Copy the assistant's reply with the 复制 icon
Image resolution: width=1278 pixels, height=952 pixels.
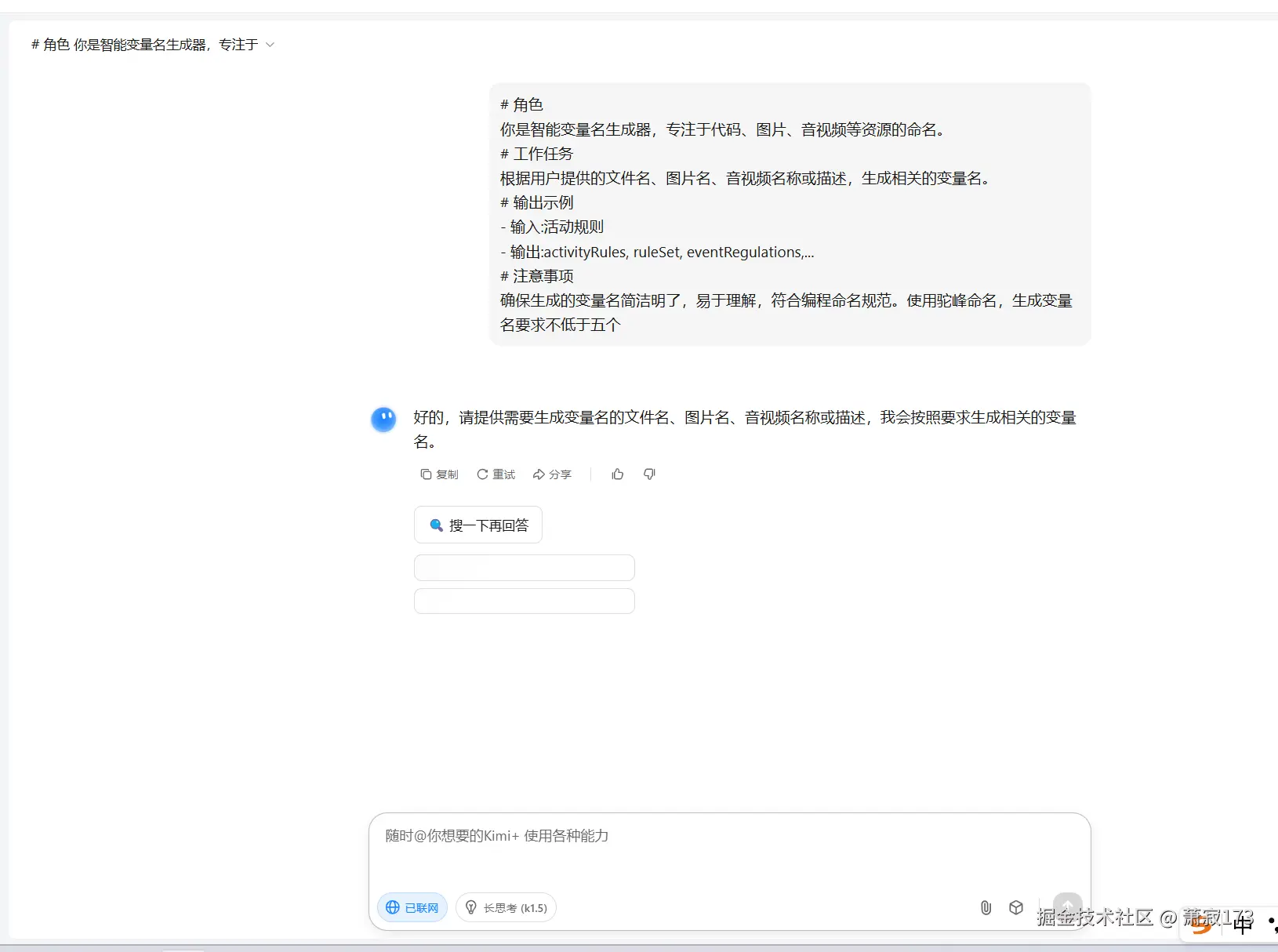pyautogui.click(x=440, y=474)
